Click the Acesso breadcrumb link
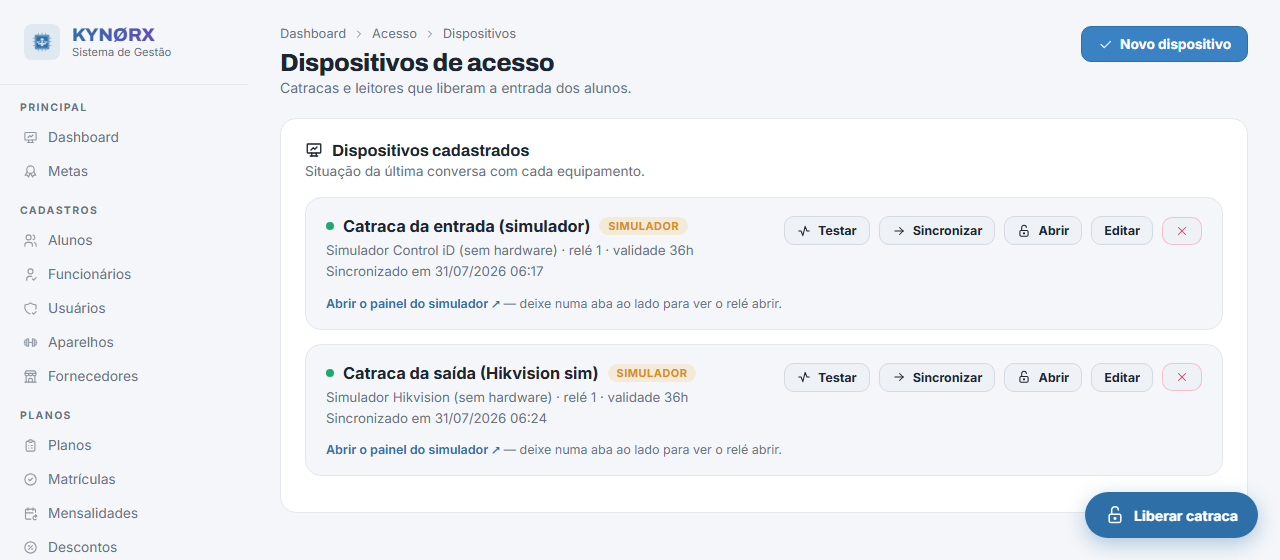This screenshot has height=560, width=1280. click(x=394, y=34)
